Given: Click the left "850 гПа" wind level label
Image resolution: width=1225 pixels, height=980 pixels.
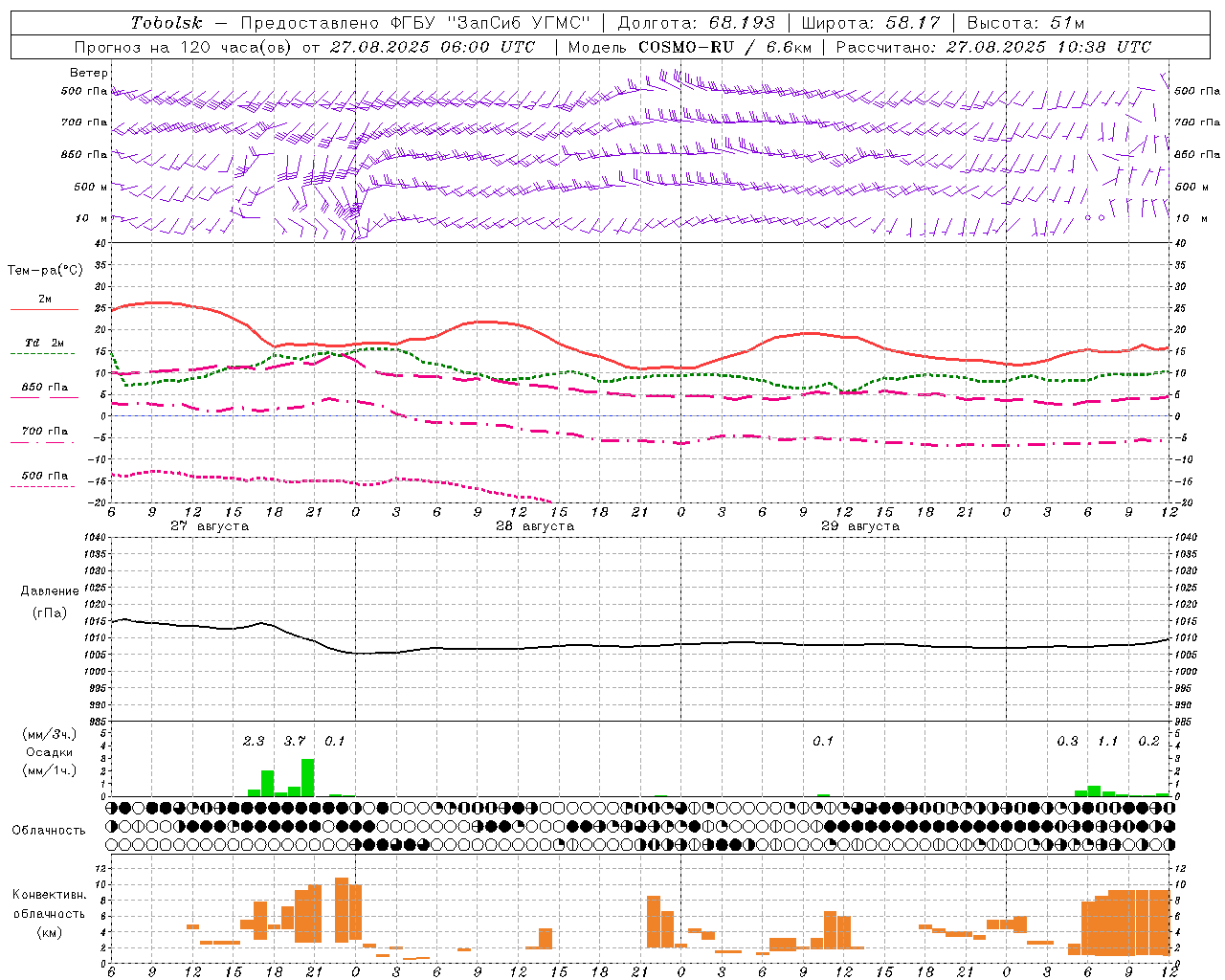Looking at the screenshot, I should coord(84,154).
